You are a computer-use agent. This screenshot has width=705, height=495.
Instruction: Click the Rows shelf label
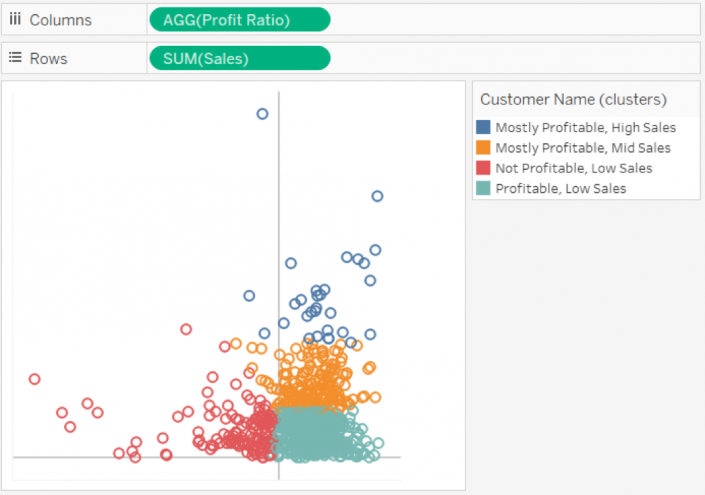click(48, 58)
